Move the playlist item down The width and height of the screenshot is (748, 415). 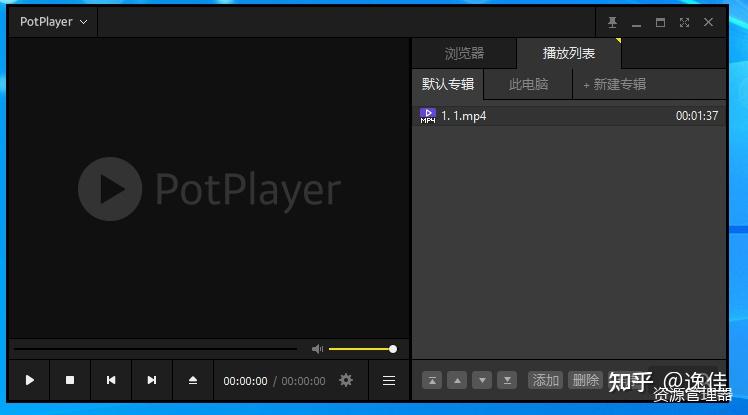click(482, 381)
